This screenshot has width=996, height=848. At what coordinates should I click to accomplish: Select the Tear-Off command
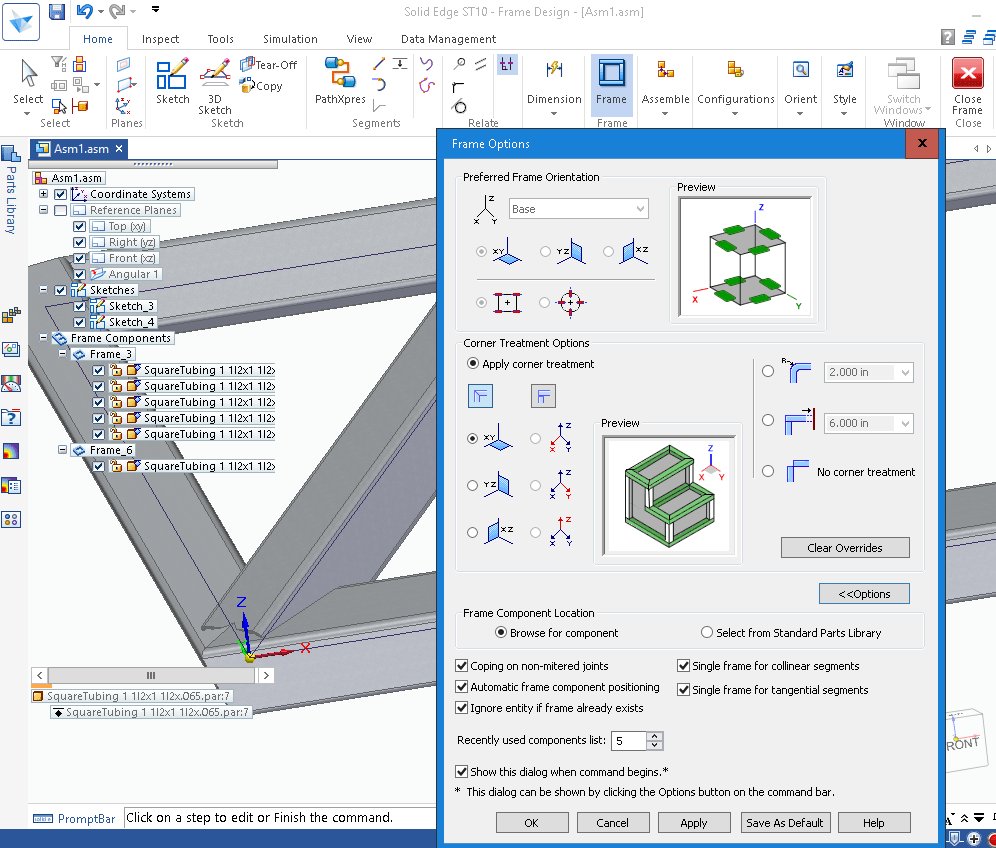click(268, 65)
